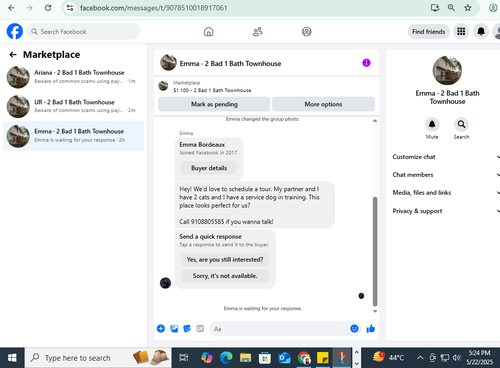The width and height of the screenshot is (500, 368).
Task: Open the Home feed icon
Action: click(x=209, y=32)
